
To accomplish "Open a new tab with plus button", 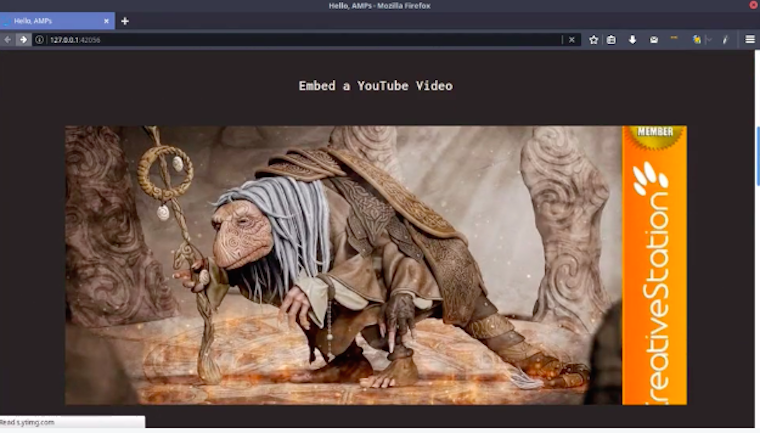I will (125, 21).
